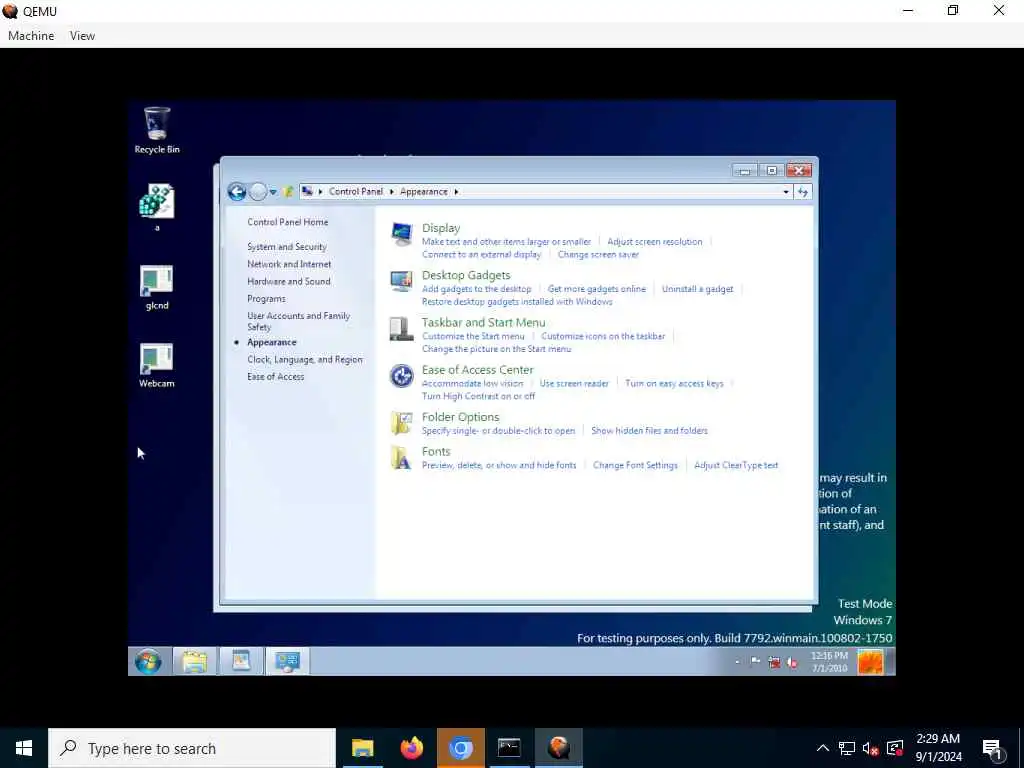Click the Windows 7 taskbar clock
The image size is (1024, 768).
pyautogui.click(x=829, y=662)
